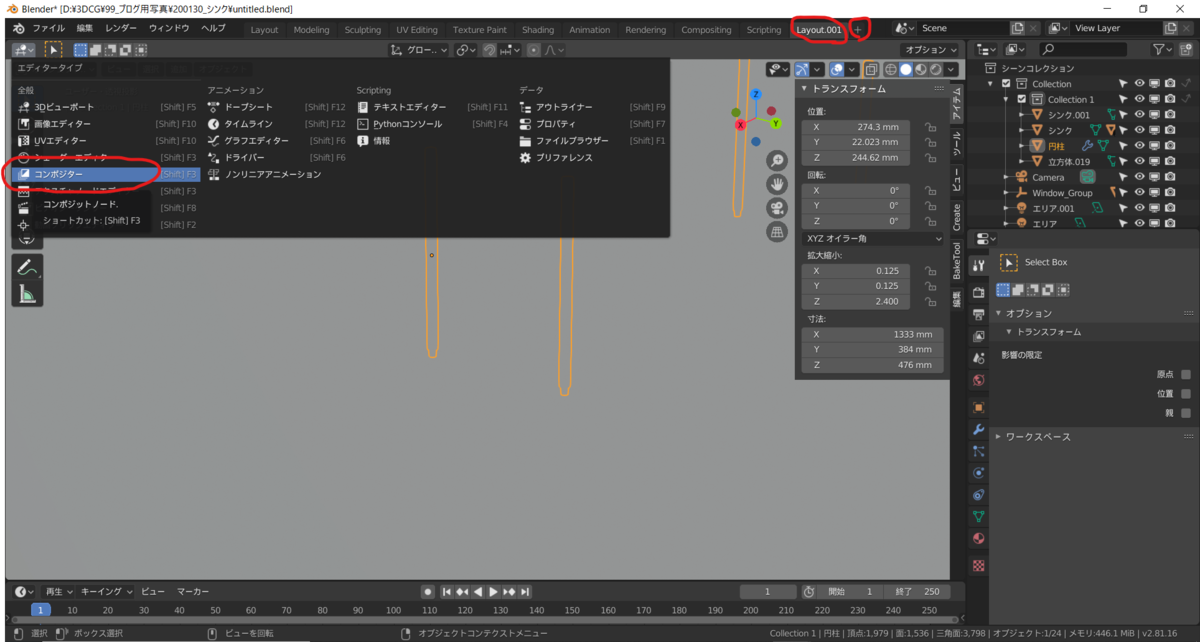Open the オプション dropdown in header

tap(929, 50)
